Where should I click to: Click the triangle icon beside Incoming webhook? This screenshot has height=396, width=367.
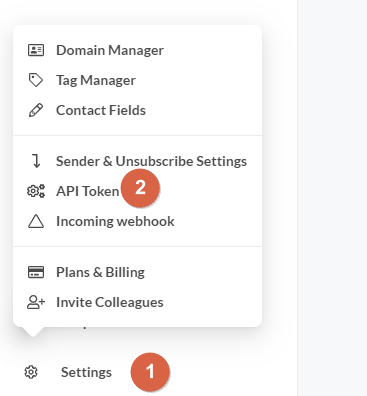tap(36, 221)
